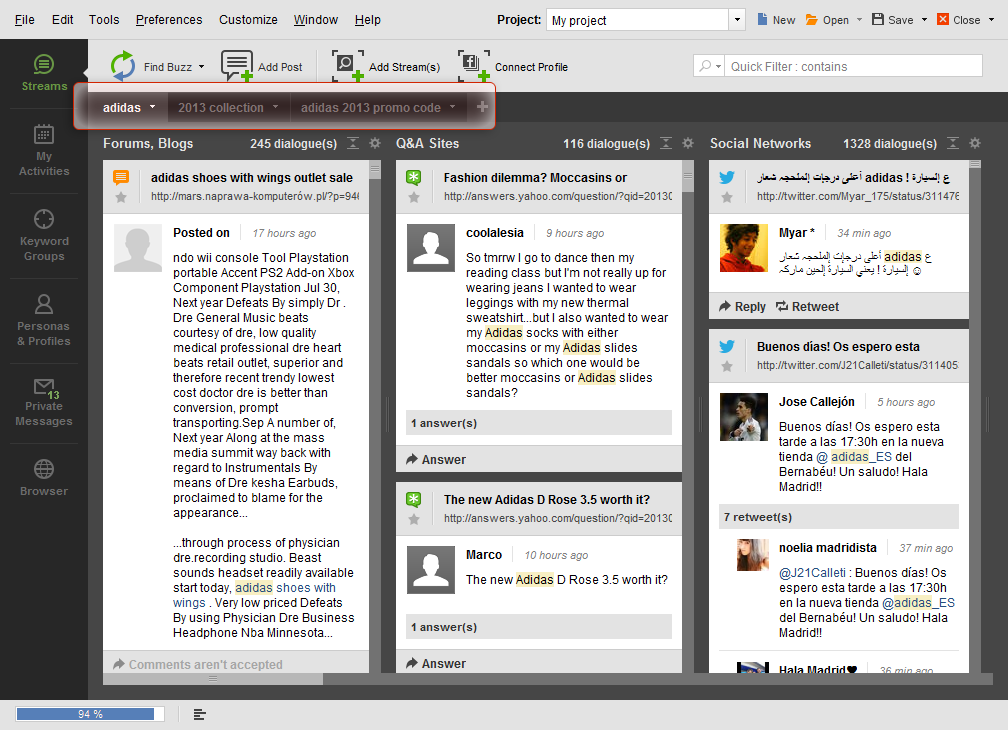
Task: Open My Activities in the sidebar
Action: coord(44,150)
